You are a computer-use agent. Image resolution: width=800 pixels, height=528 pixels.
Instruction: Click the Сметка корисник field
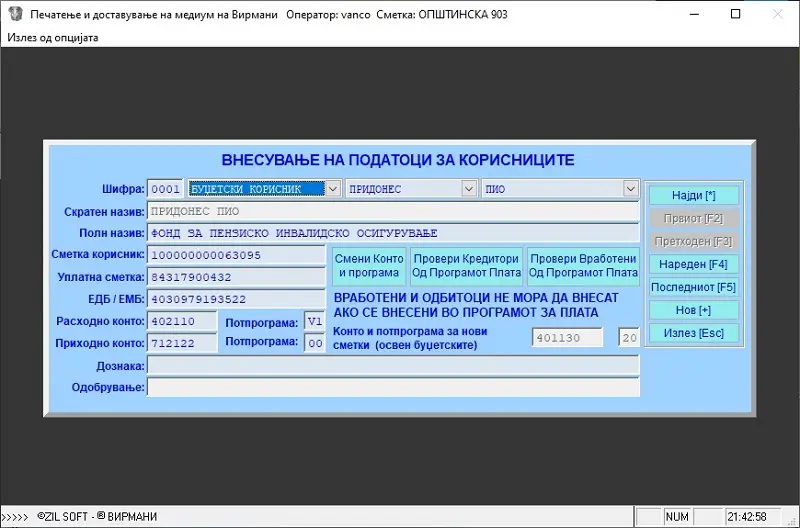coord(236,255)
